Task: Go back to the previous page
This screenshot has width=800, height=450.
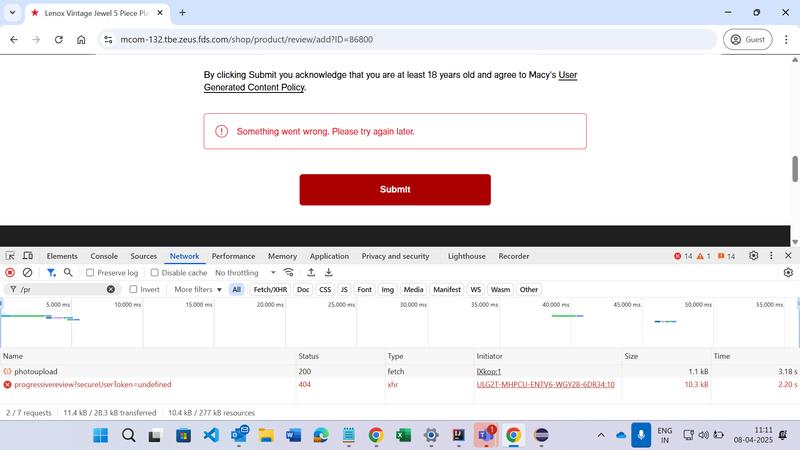Action: [14, 39]
